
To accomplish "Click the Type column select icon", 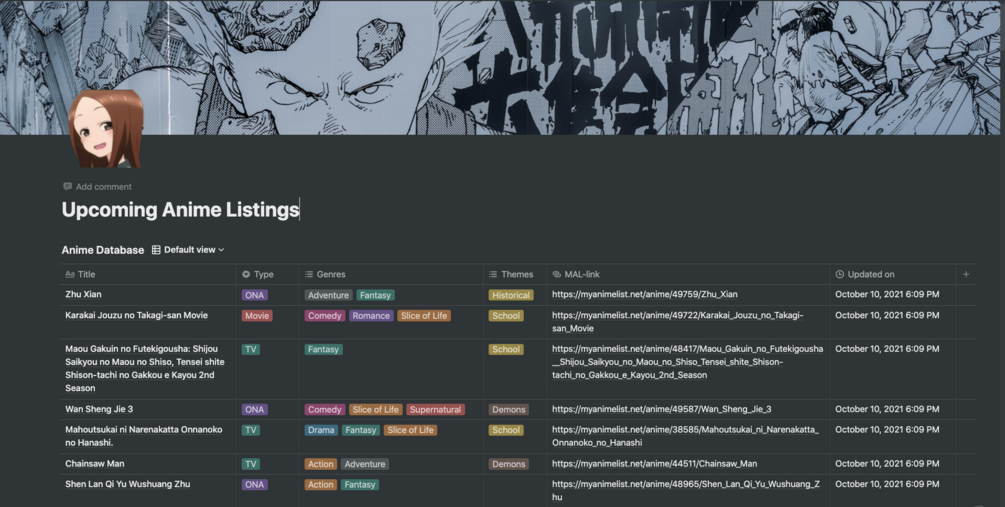I will tap(246, 274).
